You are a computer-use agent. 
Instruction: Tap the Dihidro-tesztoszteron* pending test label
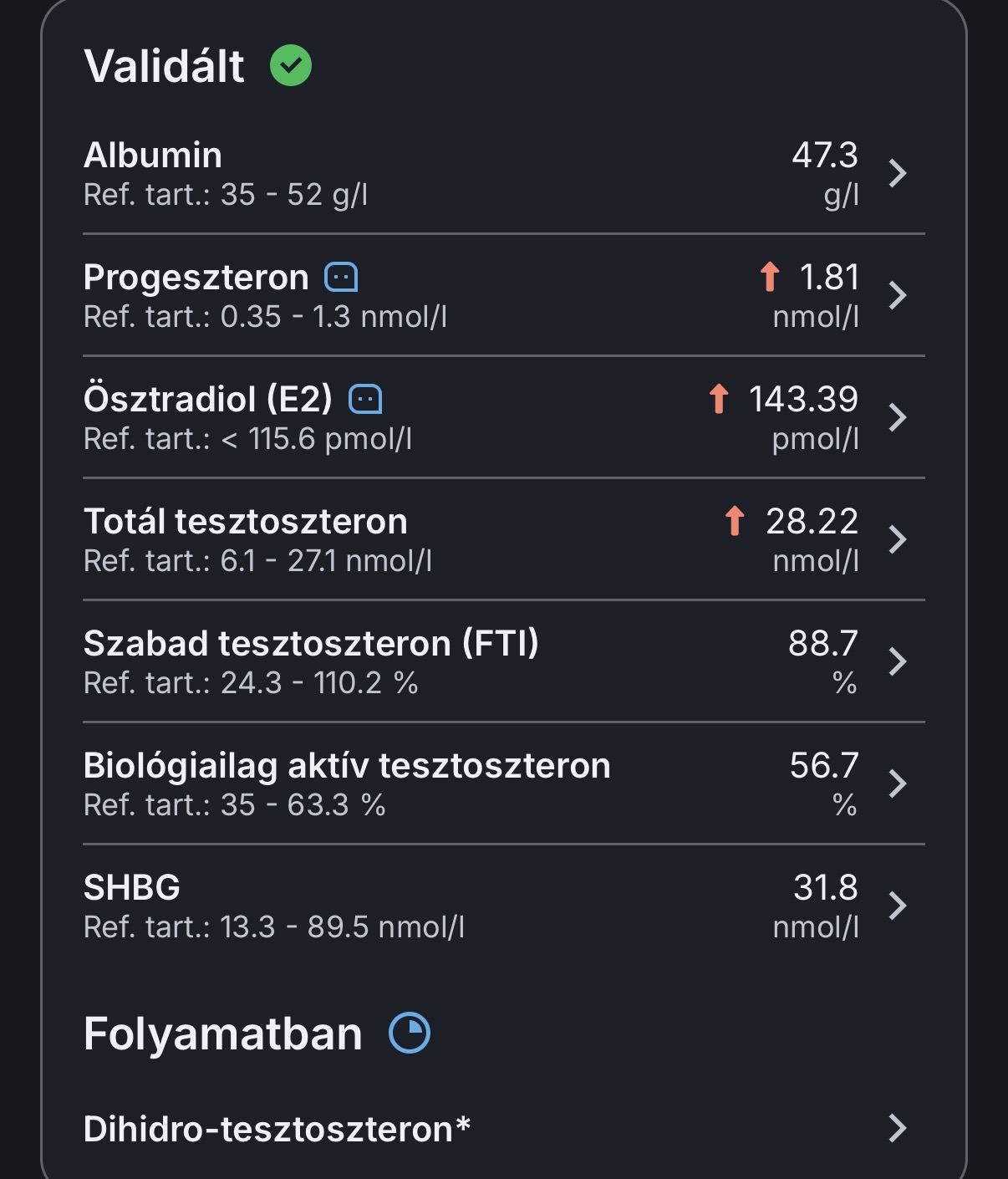277,1129
